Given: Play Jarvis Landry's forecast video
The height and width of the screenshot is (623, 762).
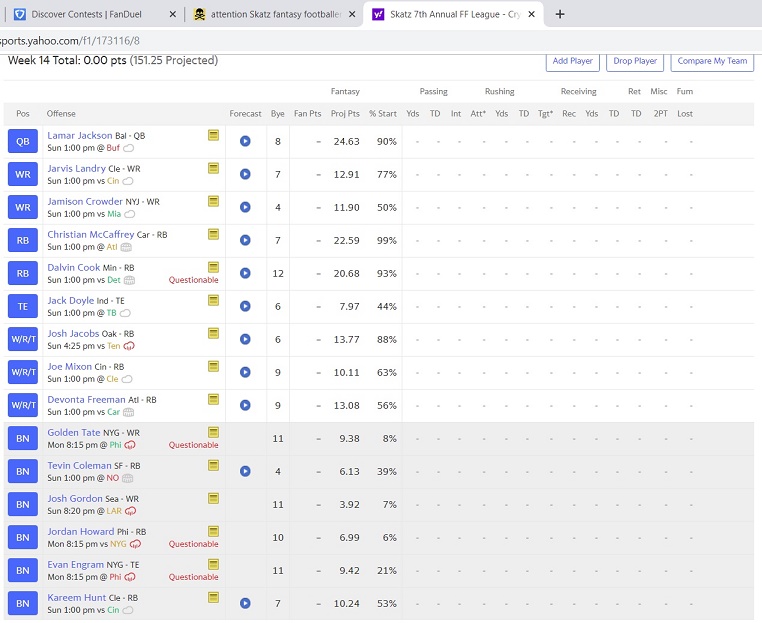Looking at the screenshot, I should coord(245,174).
